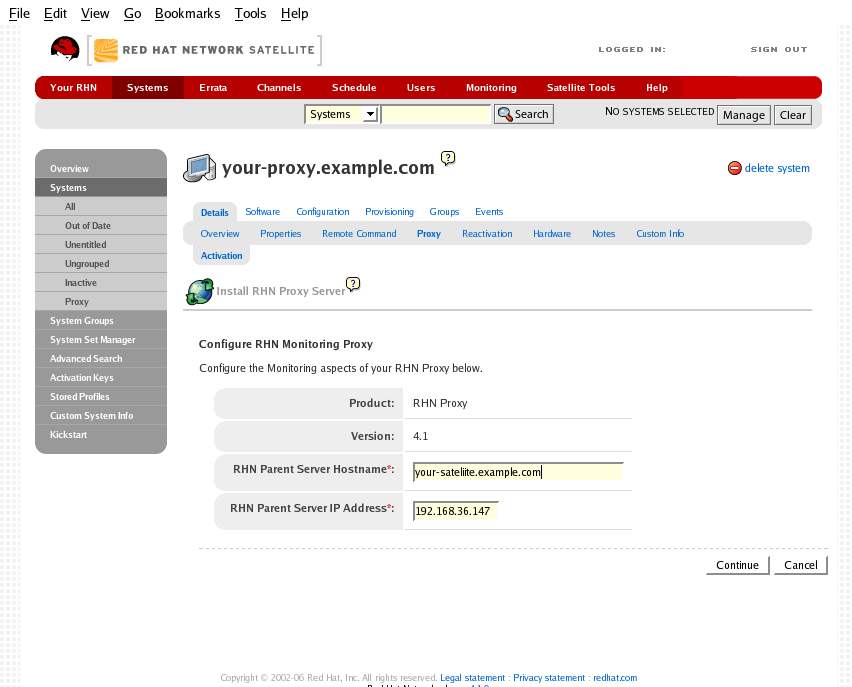
Task: Open the Notes sub-tab
Action: tap(603, 234)
